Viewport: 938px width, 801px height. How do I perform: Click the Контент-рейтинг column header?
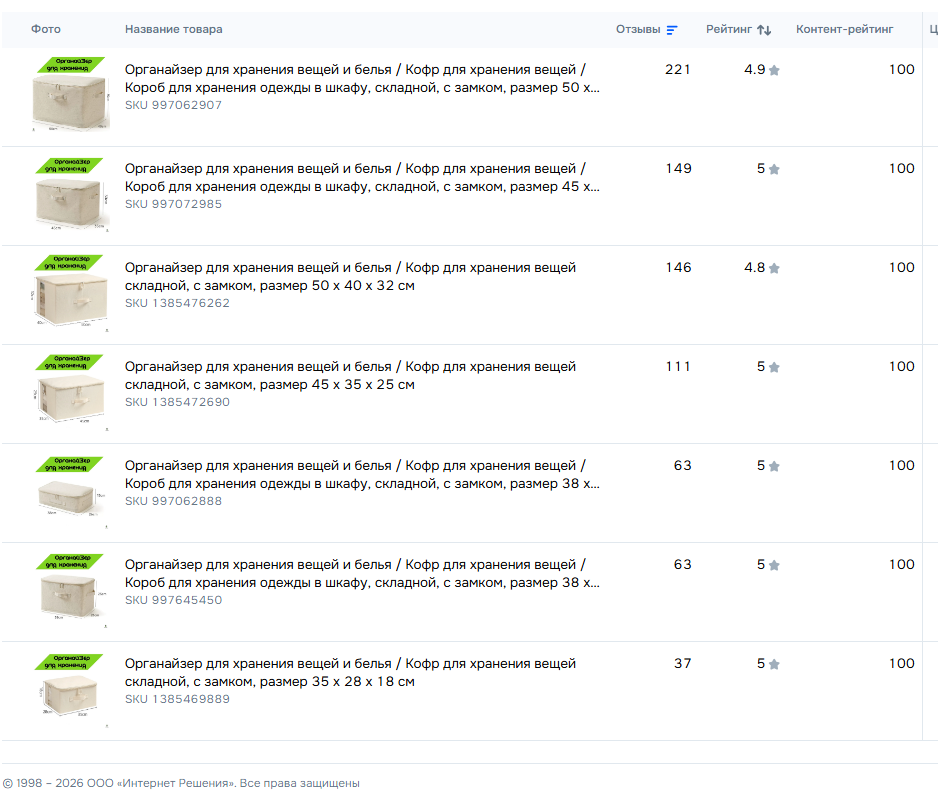(x=844, y=30)
